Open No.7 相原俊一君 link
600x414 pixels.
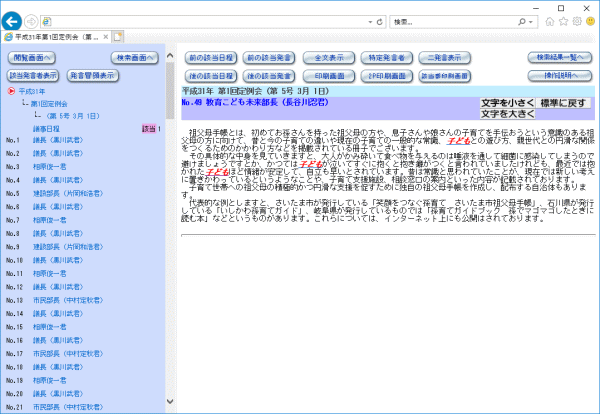[49, 220]
